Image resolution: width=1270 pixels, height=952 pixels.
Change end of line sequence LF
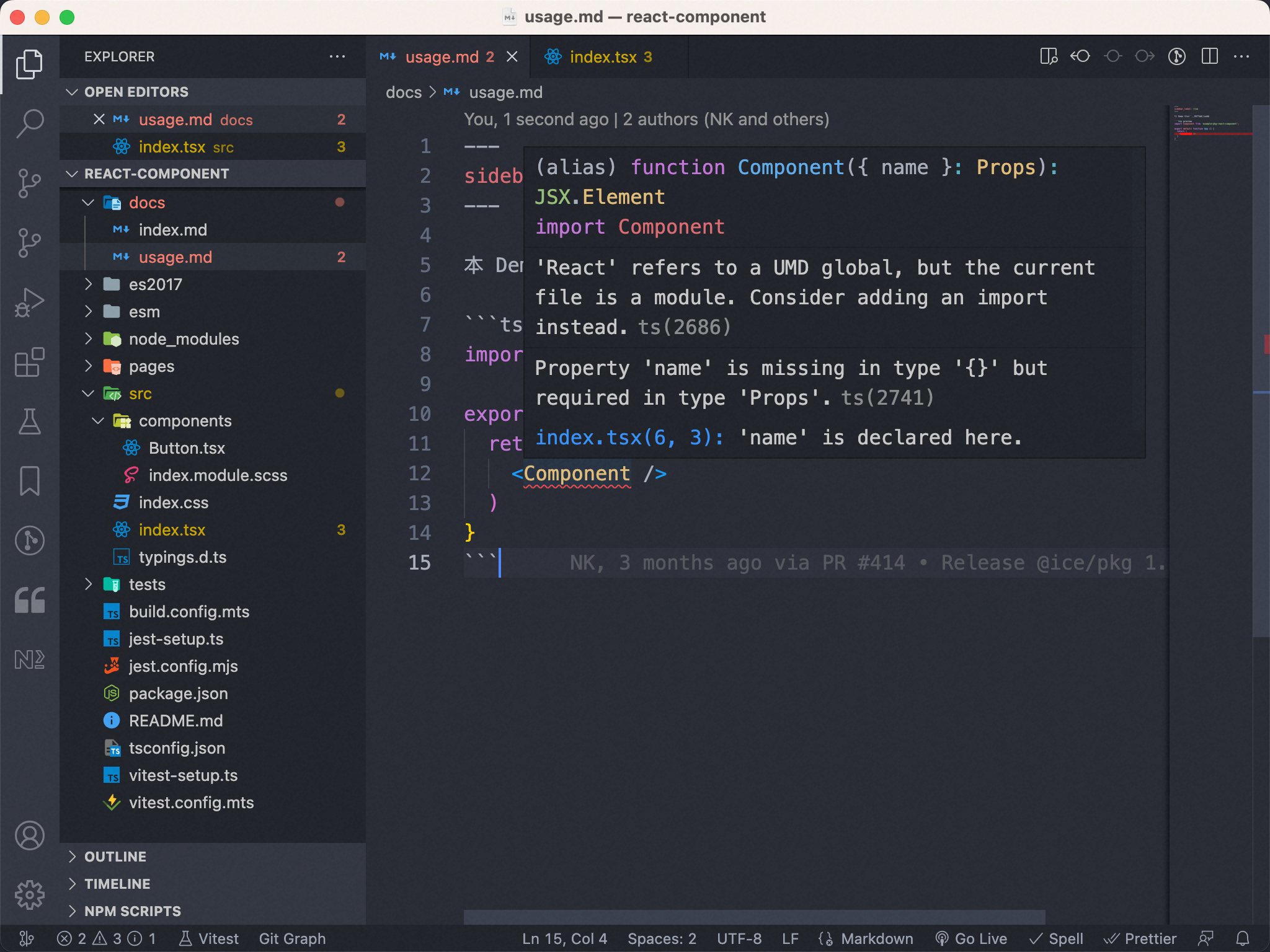click(790, 938)
